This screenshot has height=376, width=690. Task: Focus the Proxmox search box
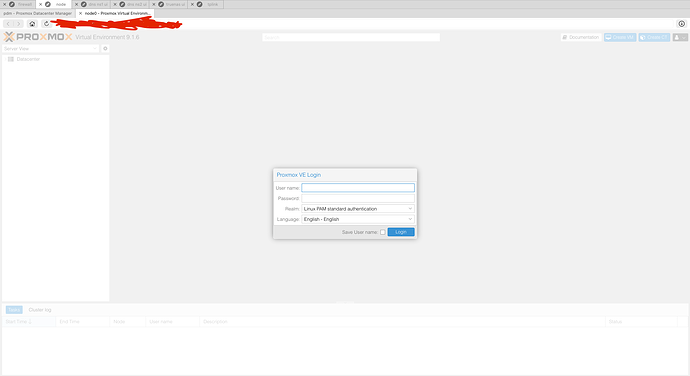coord(351,37)
